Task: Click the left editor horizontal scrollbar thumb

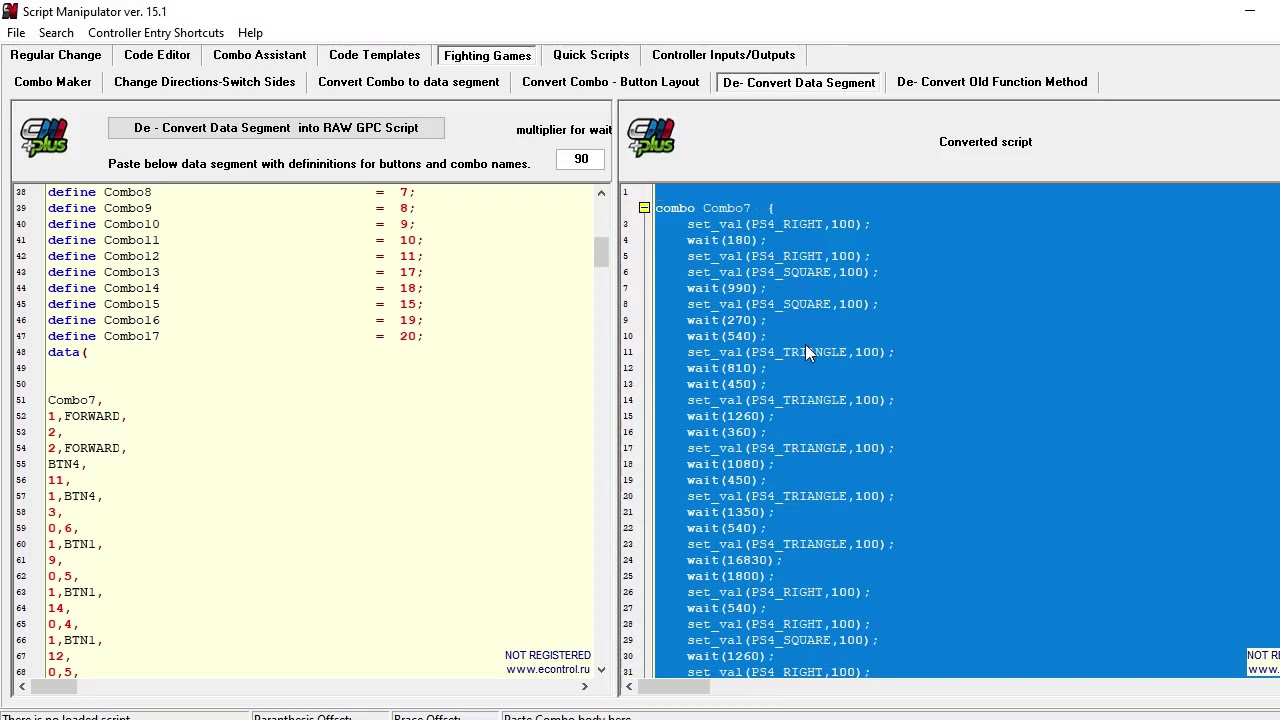Action: [x=52, y=686]
